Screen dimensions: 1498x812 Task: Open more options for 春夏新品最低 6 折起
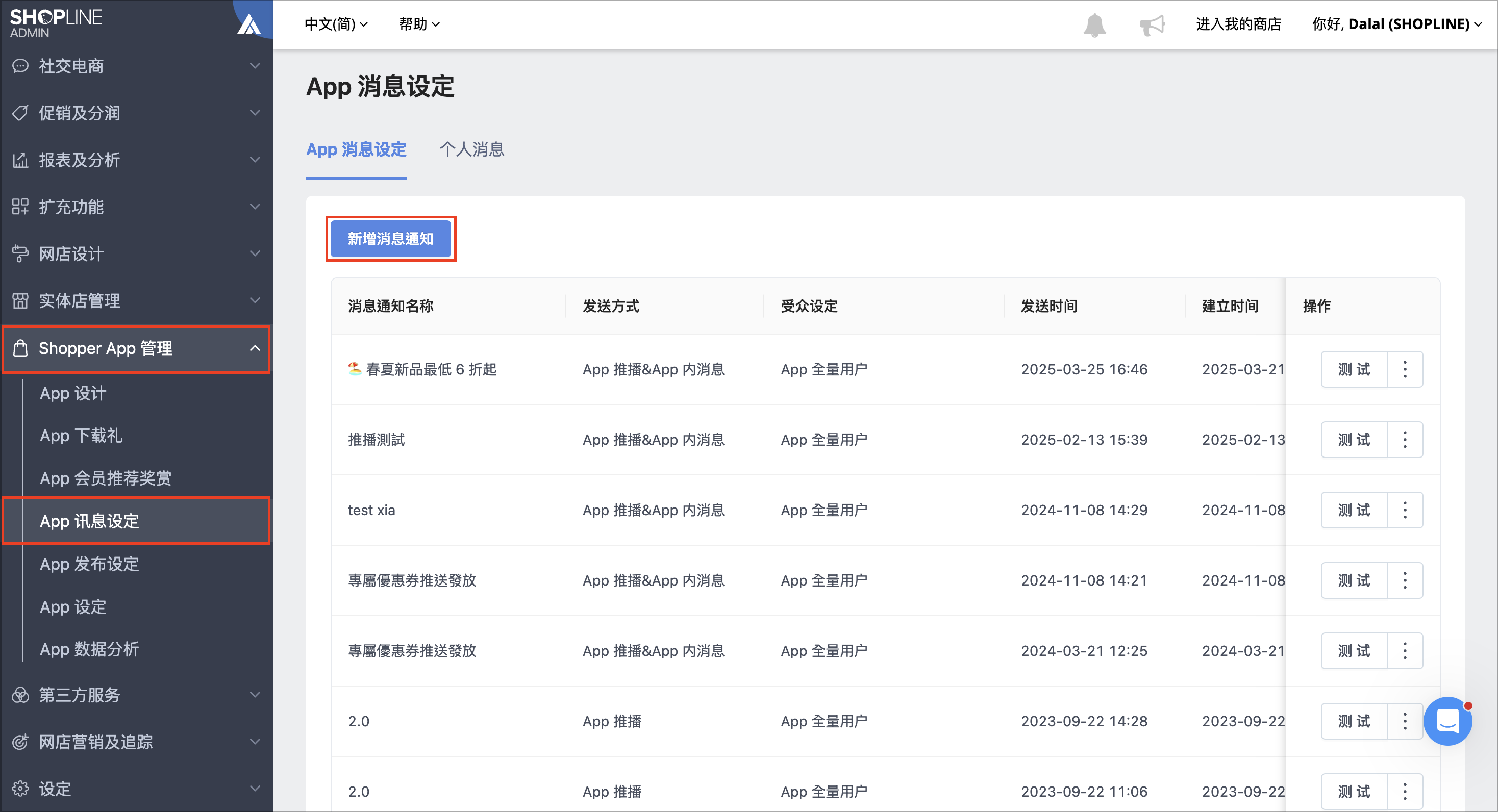point(1405,370)
